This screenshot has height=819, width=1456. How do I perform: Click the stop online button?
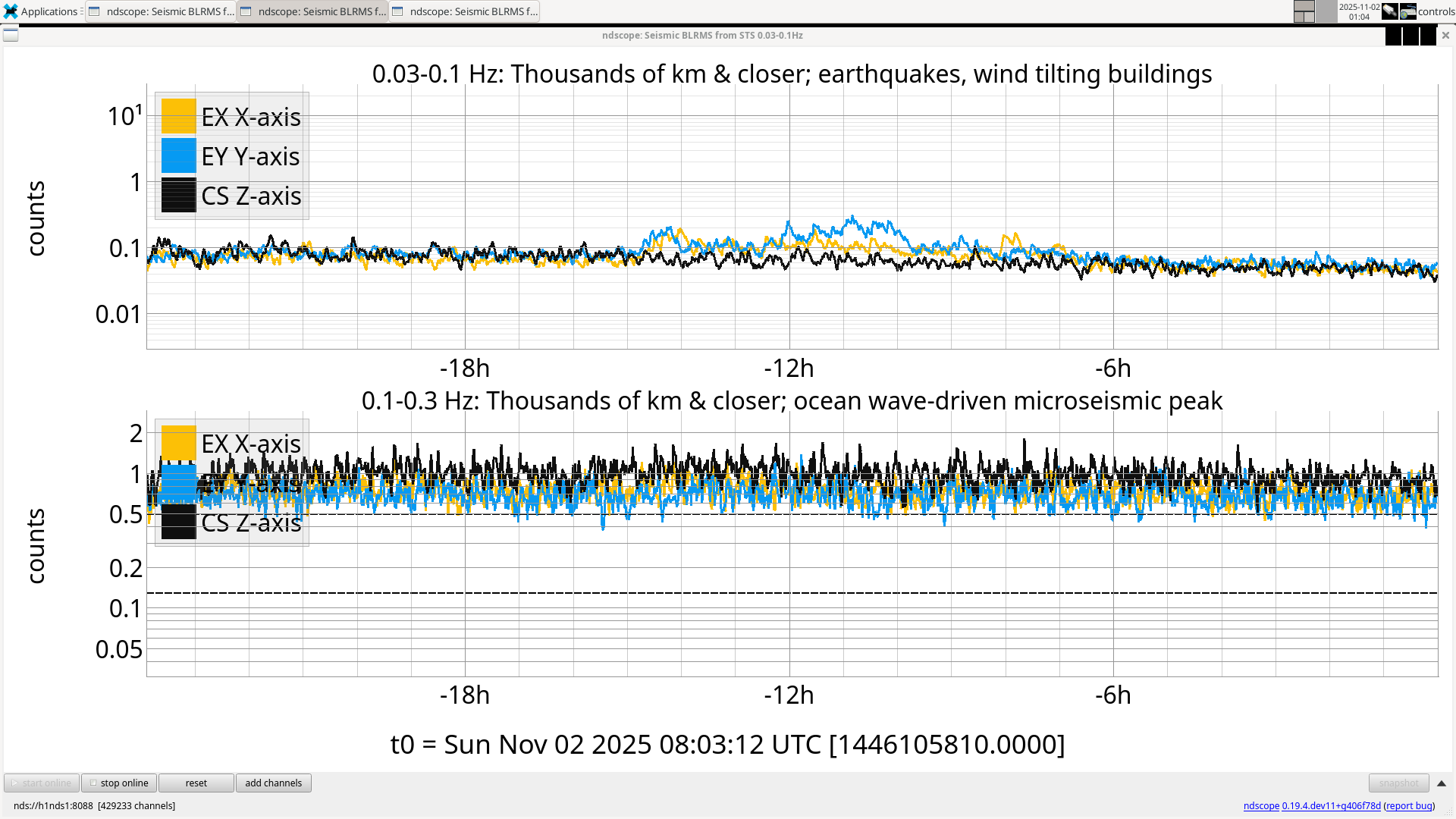[119, 783]
